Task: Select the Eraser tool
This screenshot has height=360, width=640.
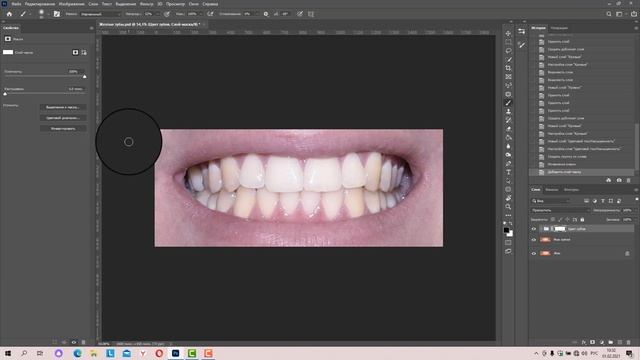Action: coord(508,129)
